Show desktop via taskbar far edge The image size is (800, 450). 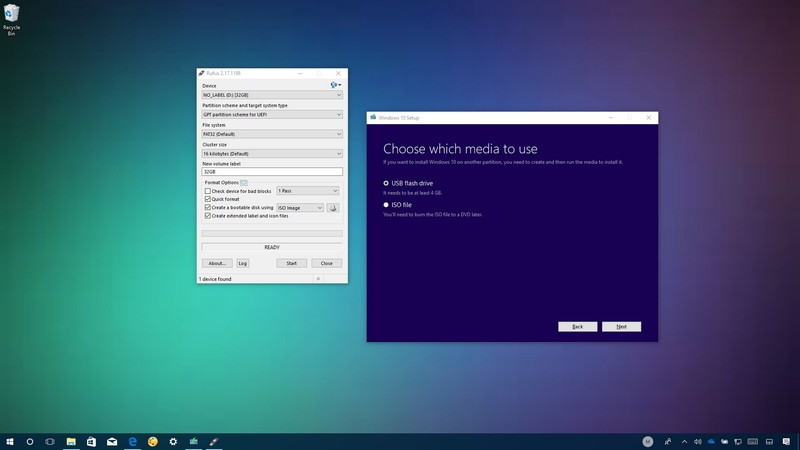798,442
